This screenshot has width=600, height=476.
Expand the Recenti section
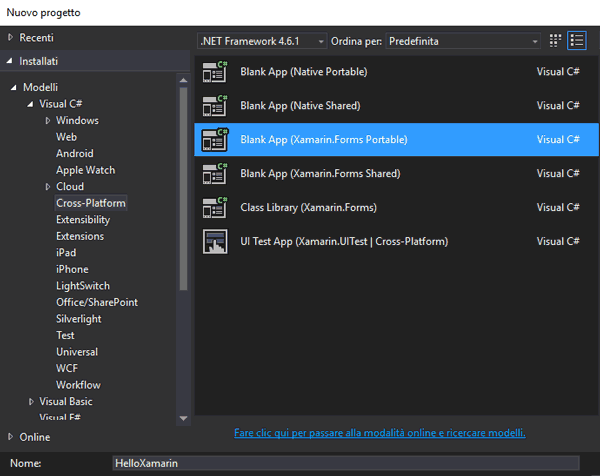click(x=11, y=37)
